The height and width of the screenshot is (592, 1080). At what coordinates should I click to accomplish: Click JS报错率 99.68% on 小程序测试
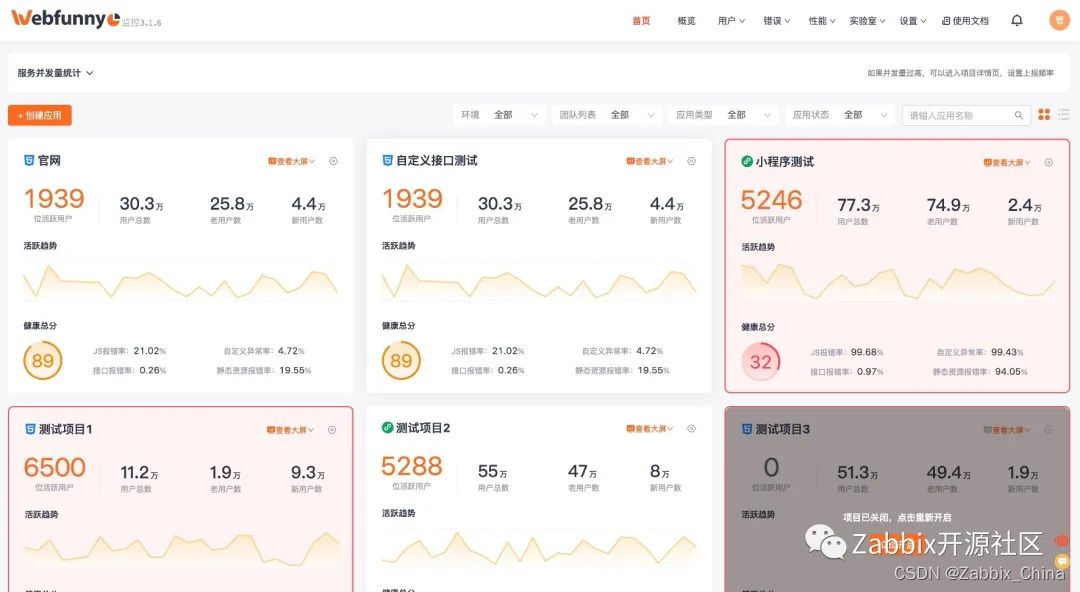click(847, 352)
